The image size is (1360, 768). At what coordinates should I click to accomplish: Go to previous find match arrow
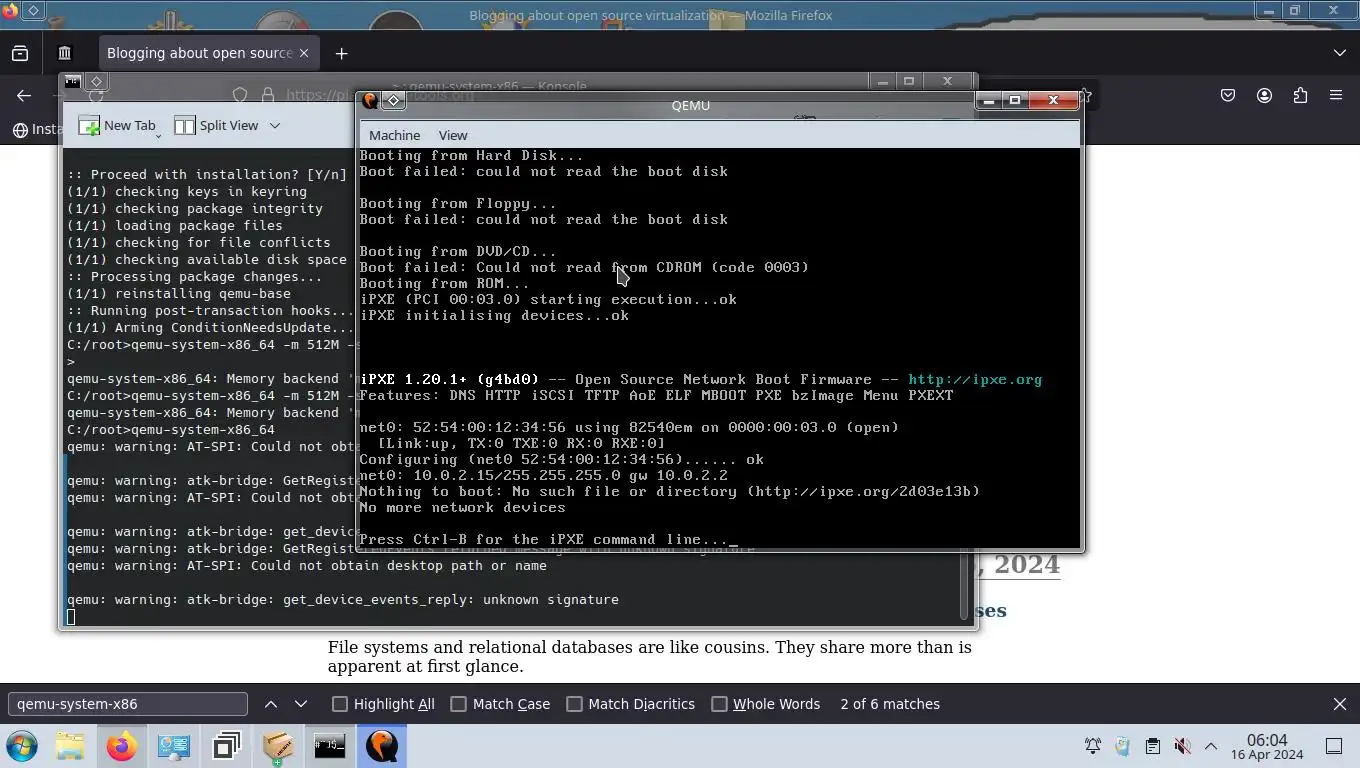point(271,704)
